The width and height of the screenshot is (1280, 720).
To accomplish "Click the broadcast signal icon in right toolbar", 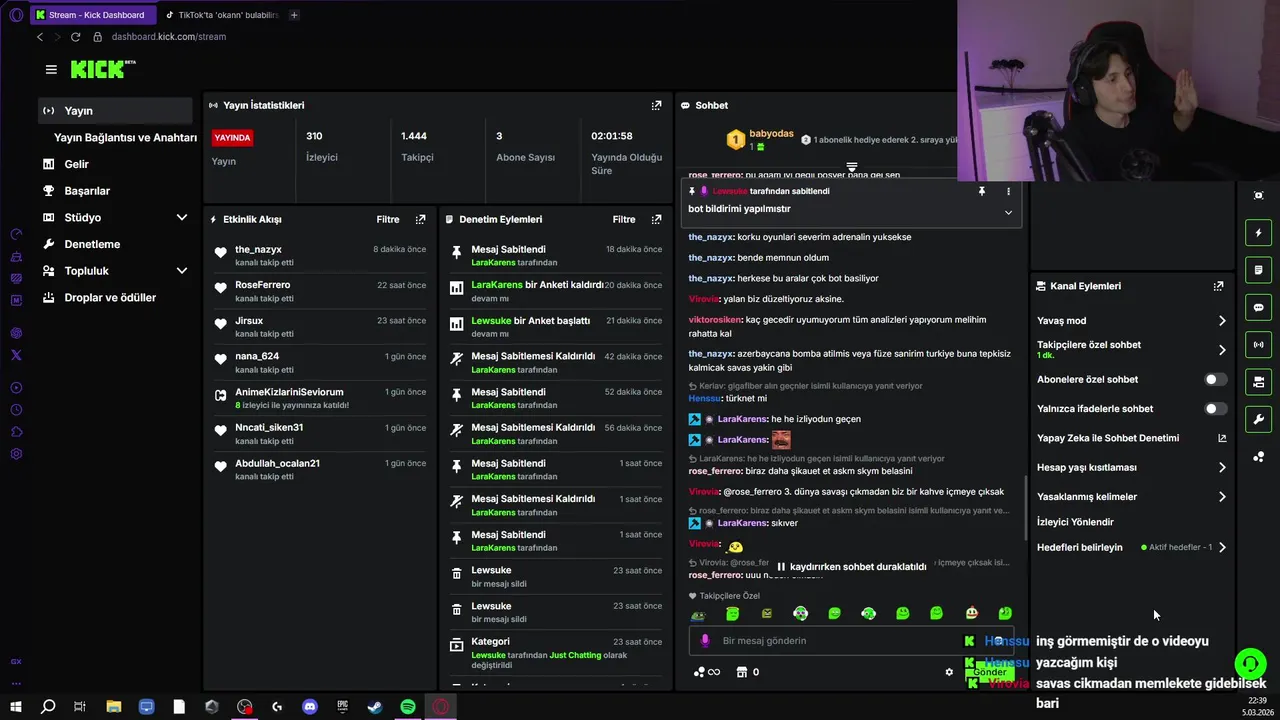I will tap(1258, 344).
